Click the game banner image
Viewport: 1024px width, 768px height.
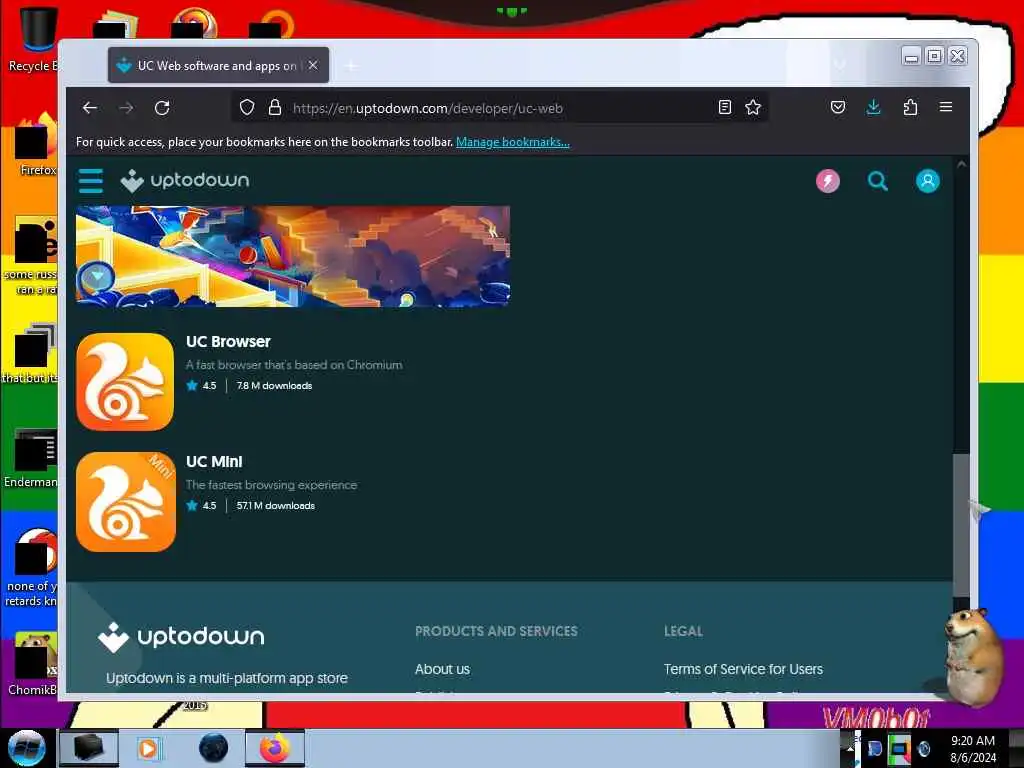click(x=293, y=256)
